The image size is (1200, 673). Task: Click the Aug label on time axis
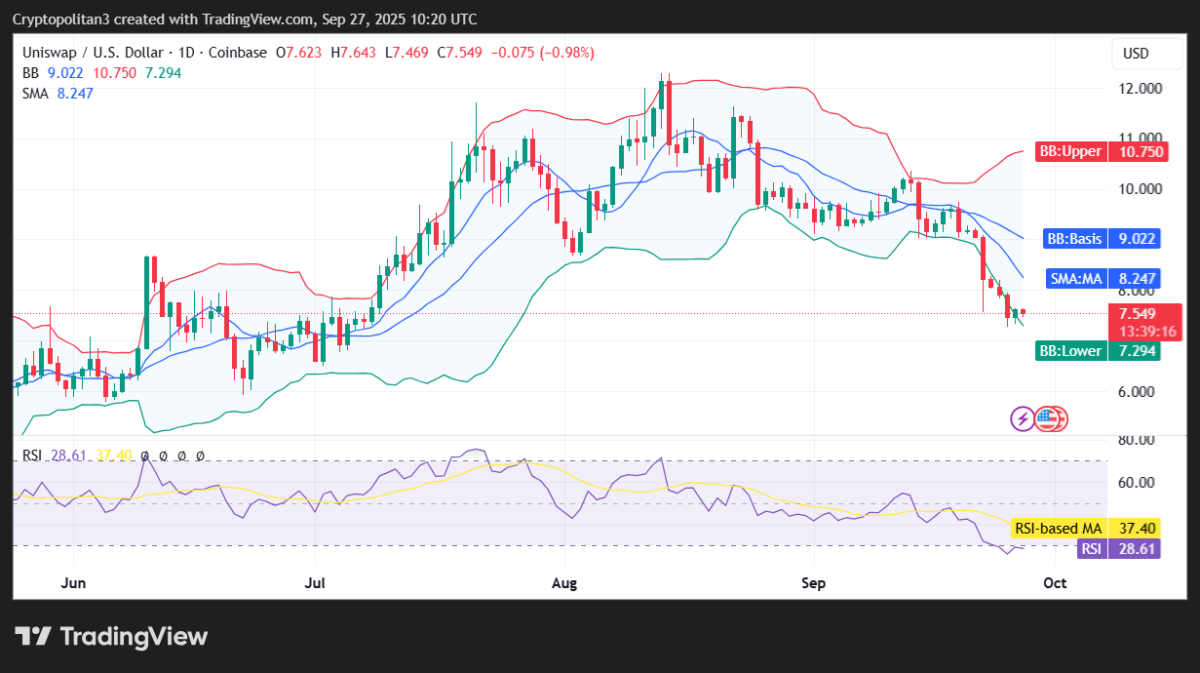point(565,582)
